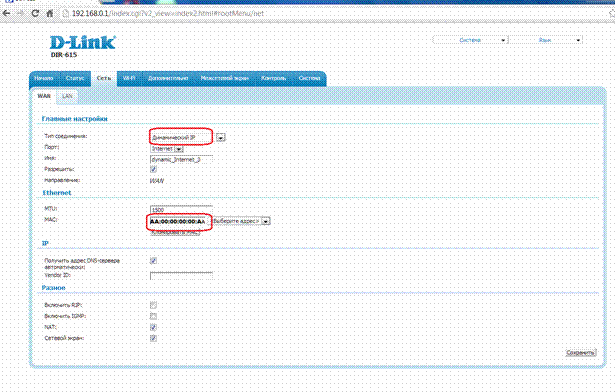Open the Межсетевой экран tab

point(224,78)
